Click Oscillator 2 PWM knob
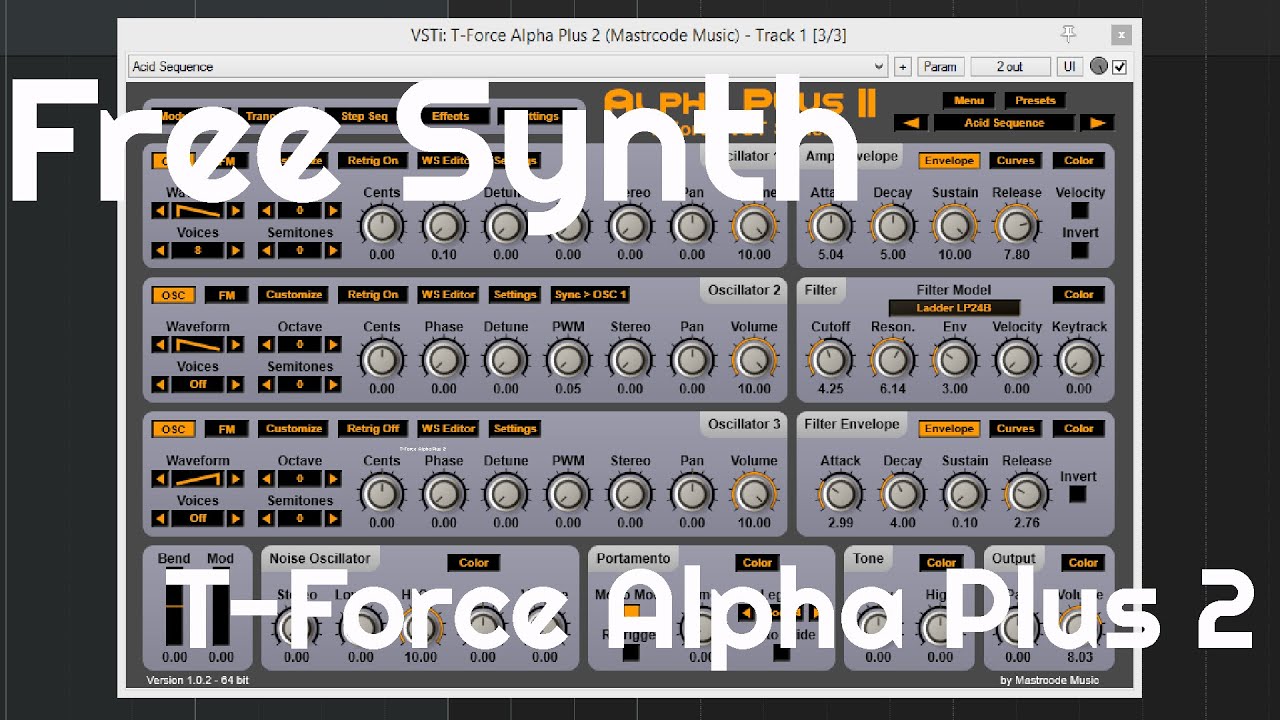1280x720 pixels. (568, 360)
